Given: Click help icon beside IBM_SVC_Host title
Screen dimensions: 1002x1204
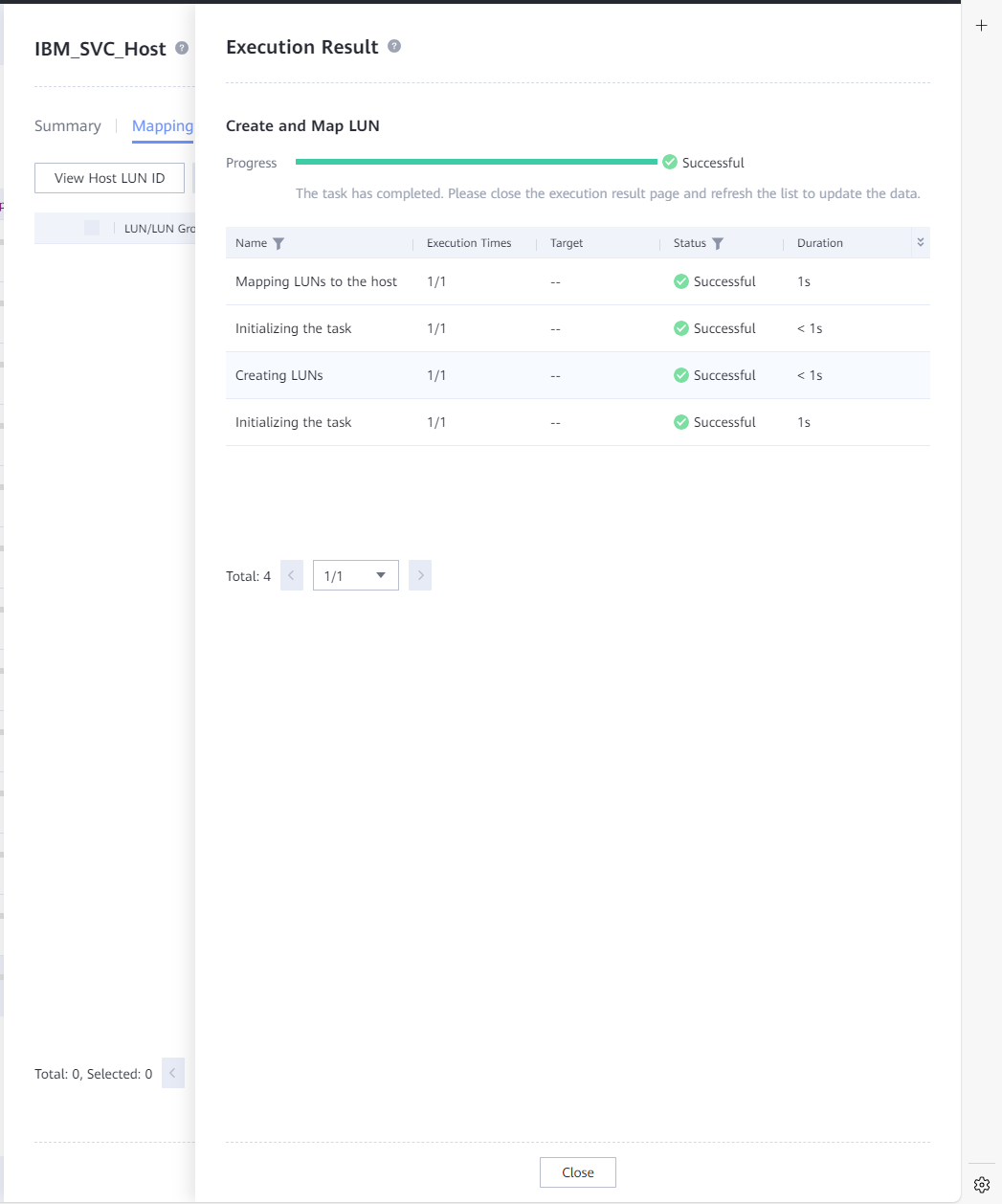Looking at the screenshot, I should [182, 48].
